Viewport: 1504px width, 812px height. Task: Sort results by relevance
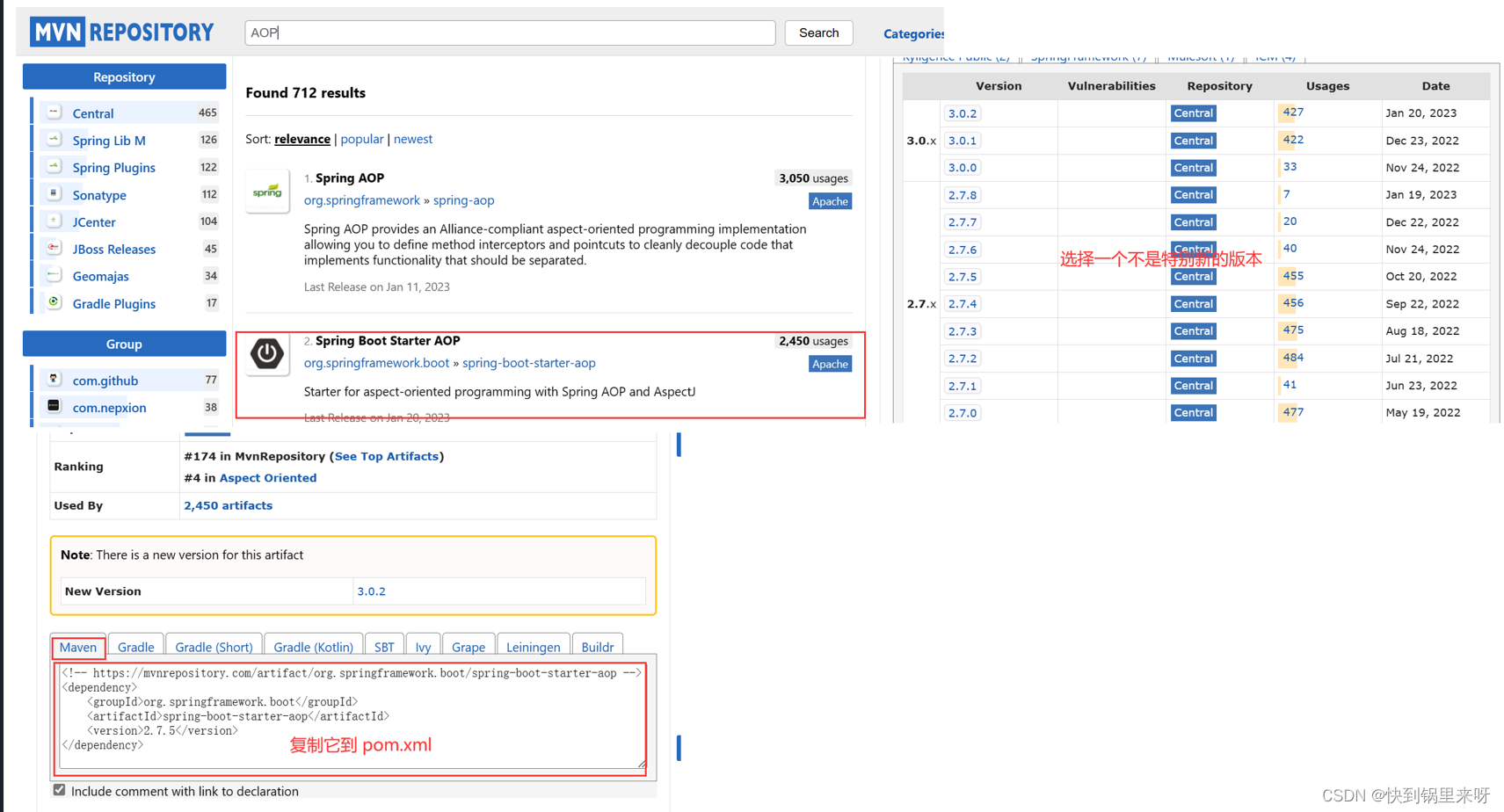302,139
